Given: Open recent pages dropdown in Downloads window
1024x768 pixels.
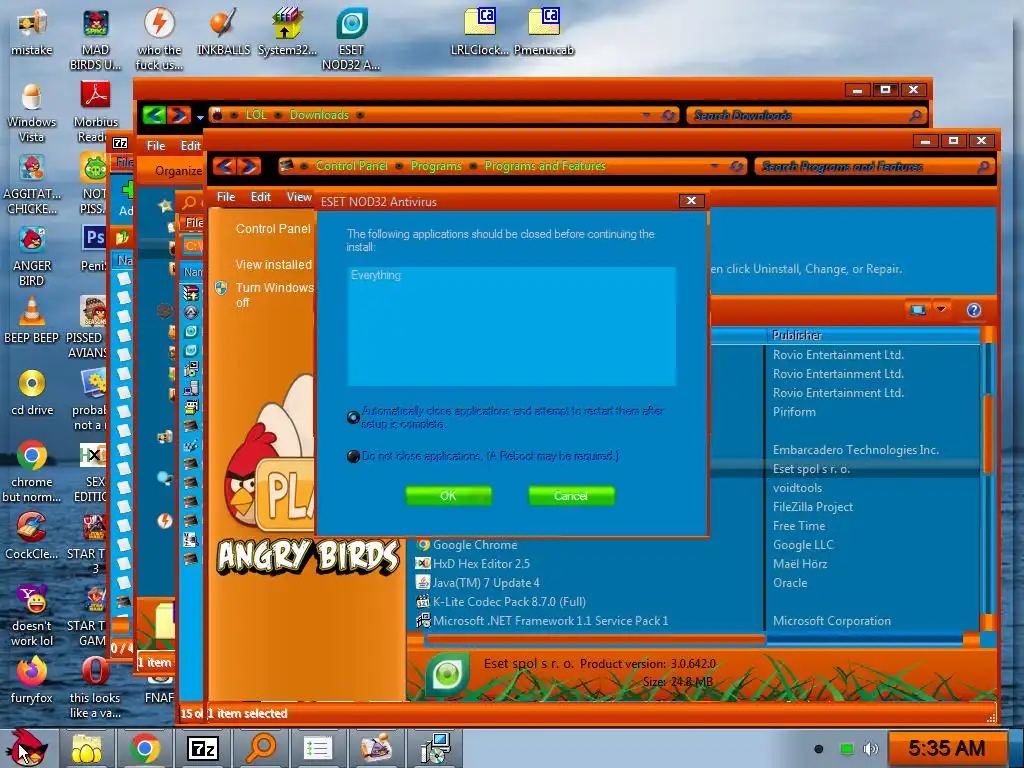Looking at the screenshot, I should [200, 118].
